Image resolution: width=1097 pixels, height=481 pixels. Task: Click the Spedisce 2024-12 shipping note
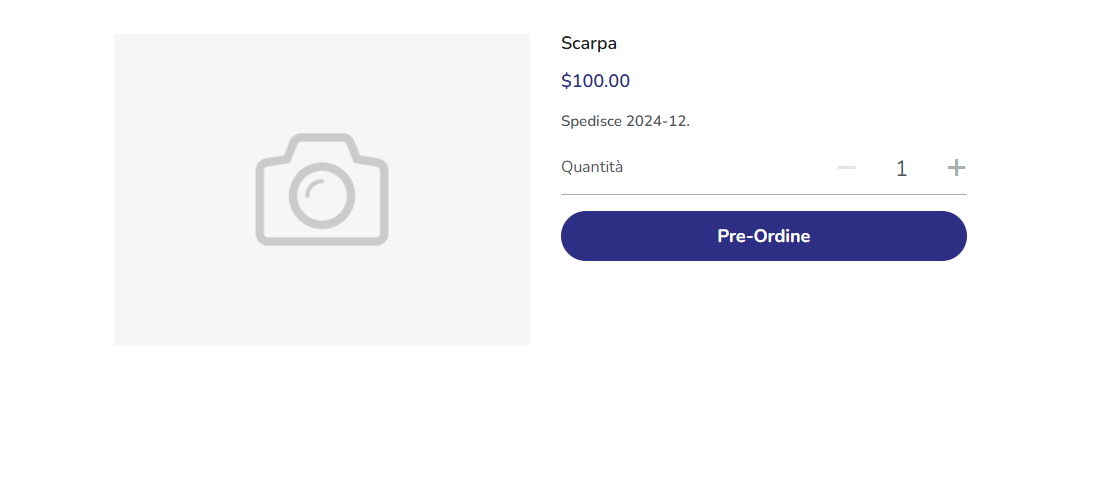point(625,121)
